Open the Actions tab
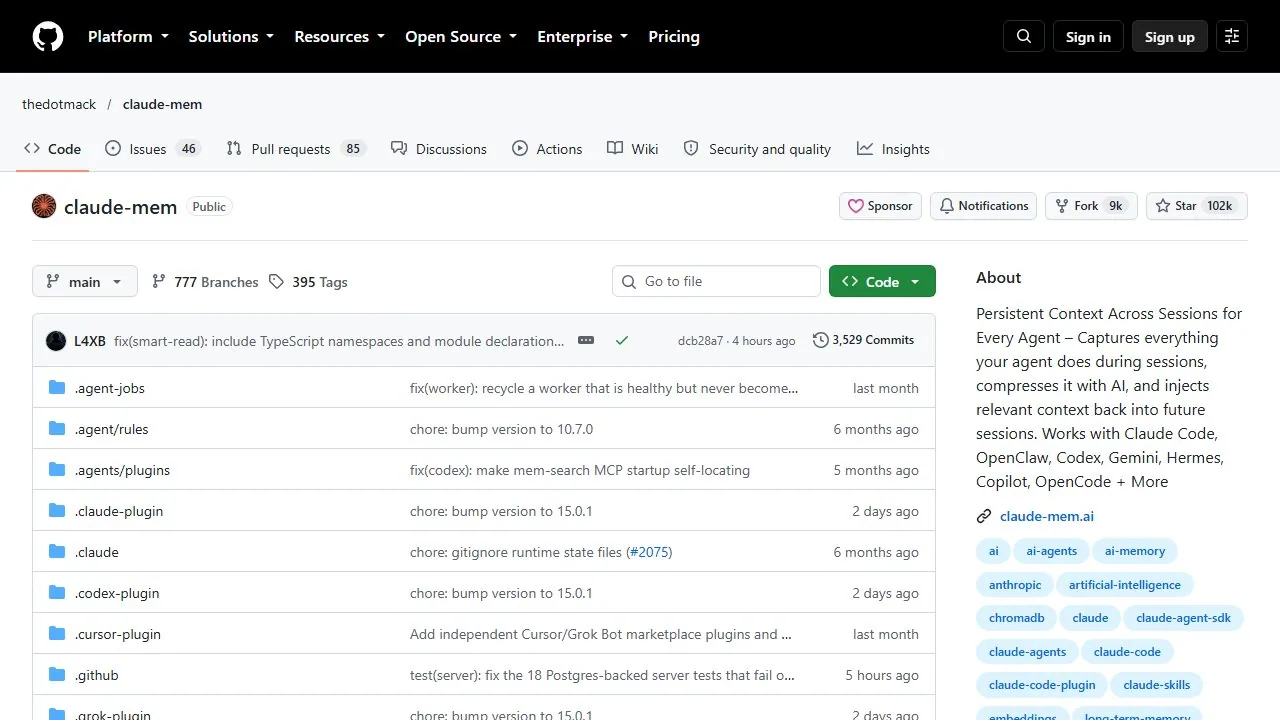This screenshot has height=720, width=1280. coord(547,149)
